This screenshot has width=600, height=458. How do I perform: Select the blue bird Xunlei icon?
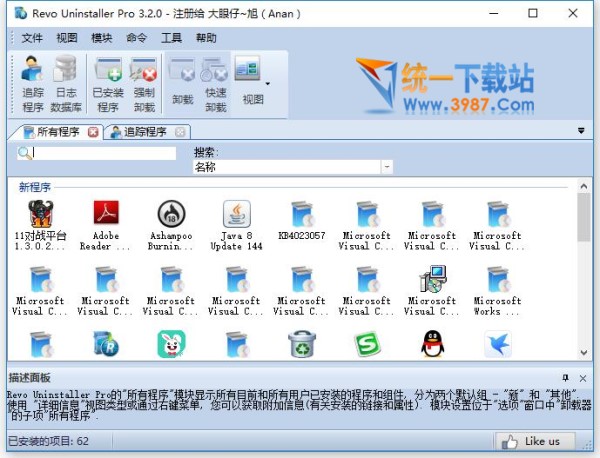pos(497,344)
